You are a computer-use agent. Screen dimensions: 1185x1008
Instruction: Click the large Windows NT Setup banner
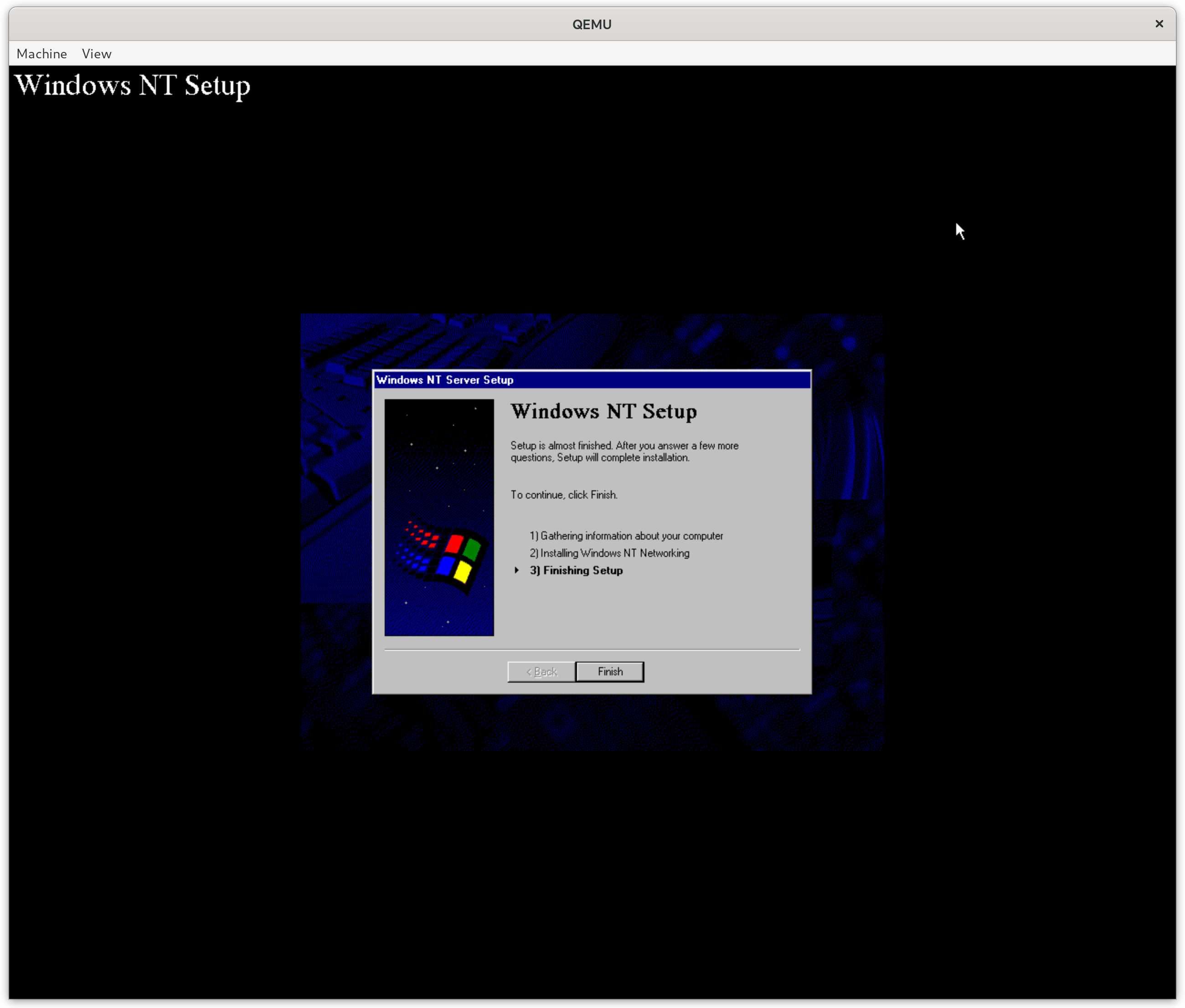133,86
